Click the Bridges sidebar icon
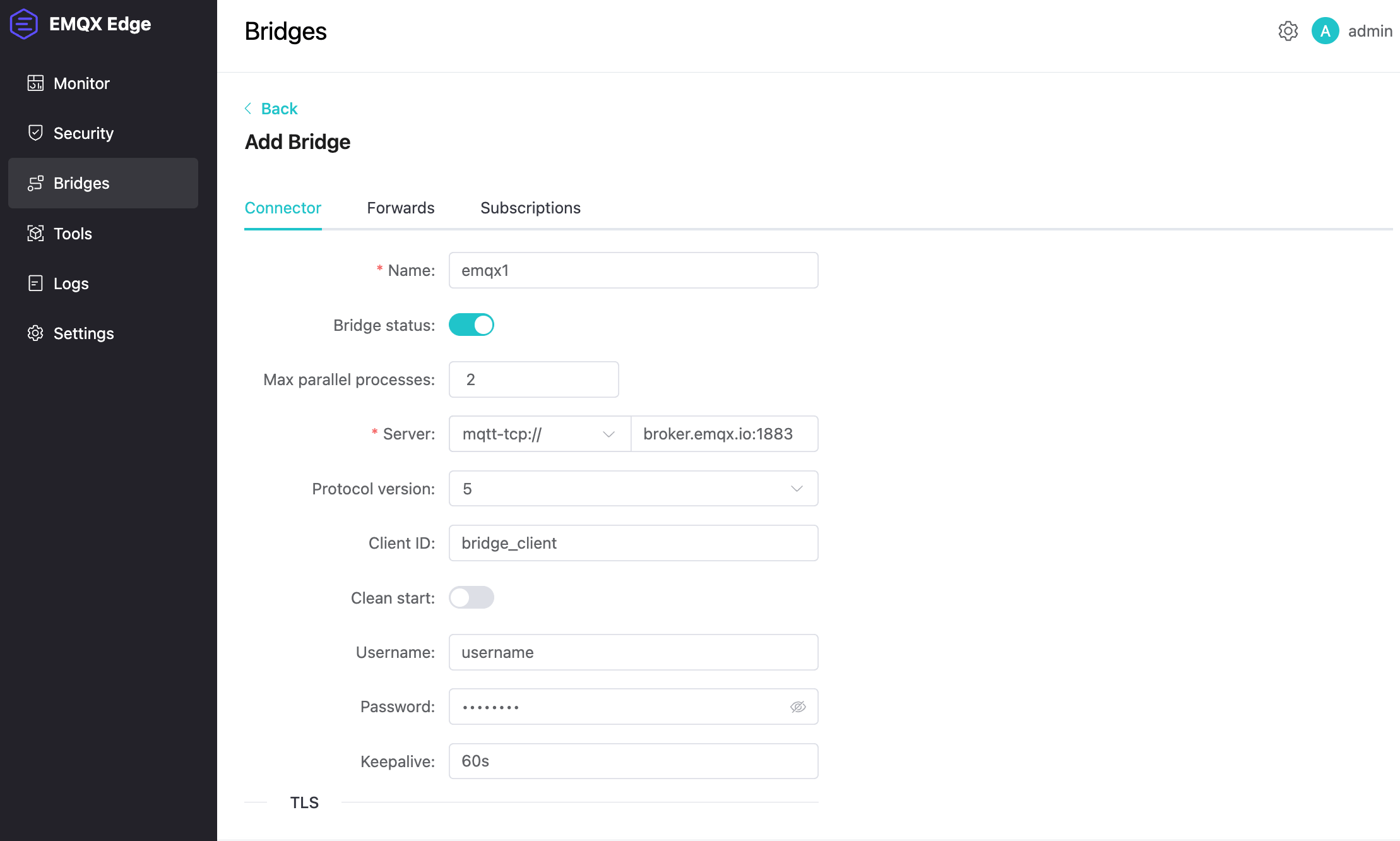The image size is (1400, 841). (35, 183)
